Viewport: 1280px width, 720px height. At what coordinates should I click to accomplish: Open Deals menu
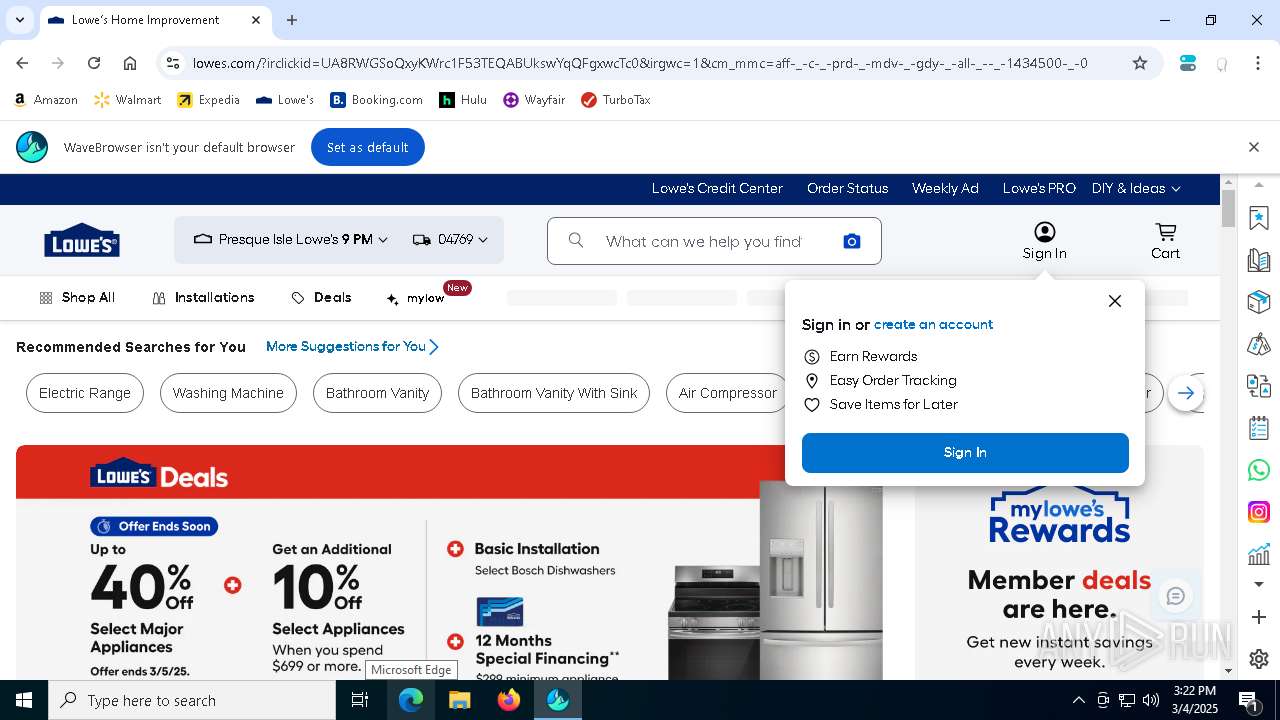click(321, 298)
